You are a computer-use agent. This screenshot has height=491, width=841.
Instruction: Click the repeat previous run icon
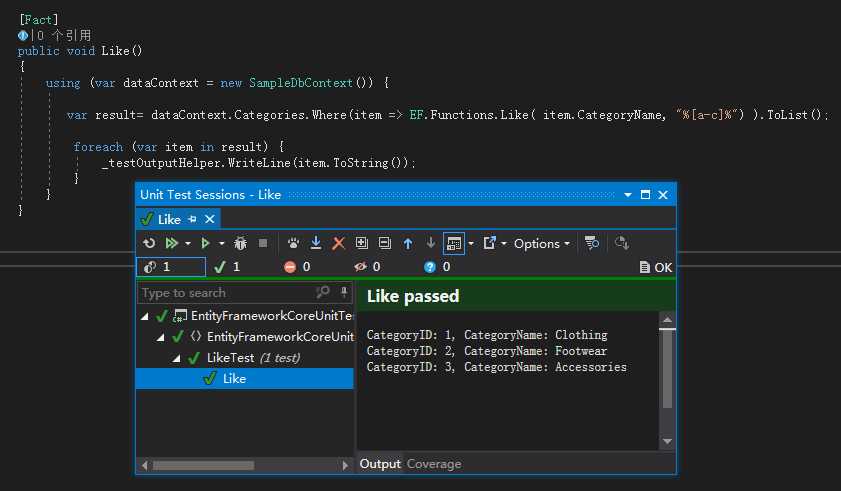[149, 244]
